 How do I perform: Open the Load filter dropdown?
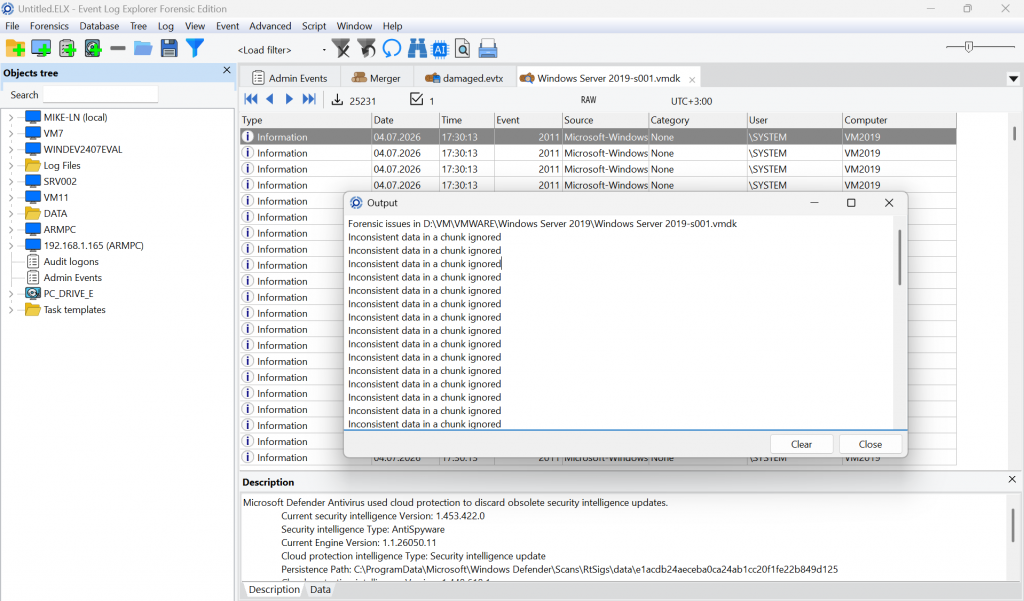[324, 50]
